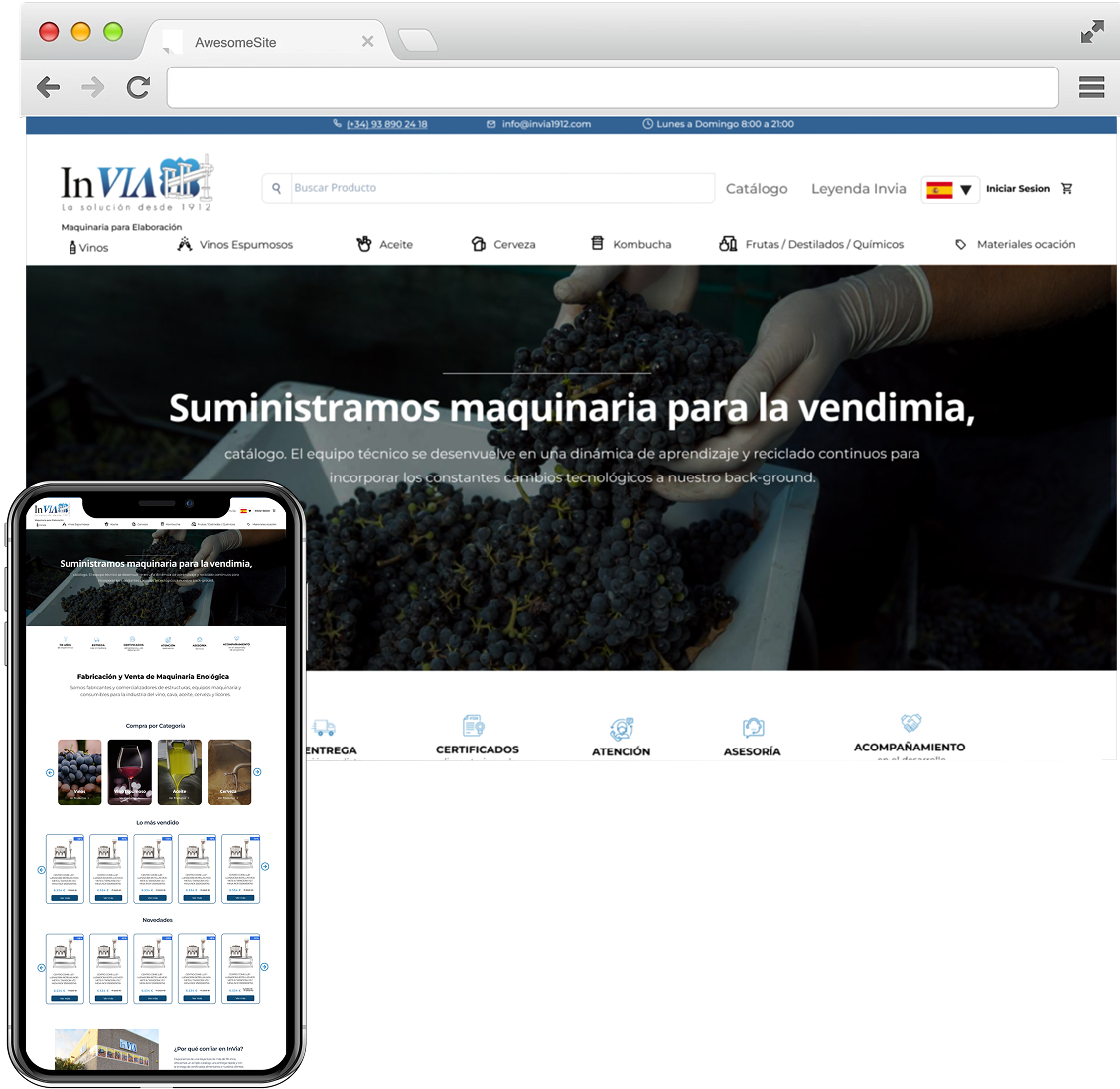Click the Acompañamiento handshake icon
The height and width of the screenshot is (1089, 1120).
(x=910, y=723)
